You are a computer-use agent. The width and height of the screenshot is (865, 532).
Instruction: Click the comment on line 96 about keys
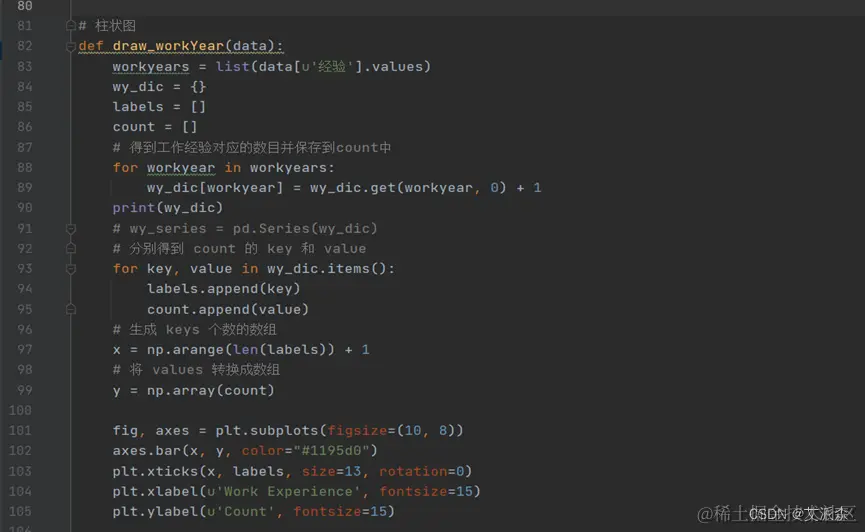pos(194,329)
